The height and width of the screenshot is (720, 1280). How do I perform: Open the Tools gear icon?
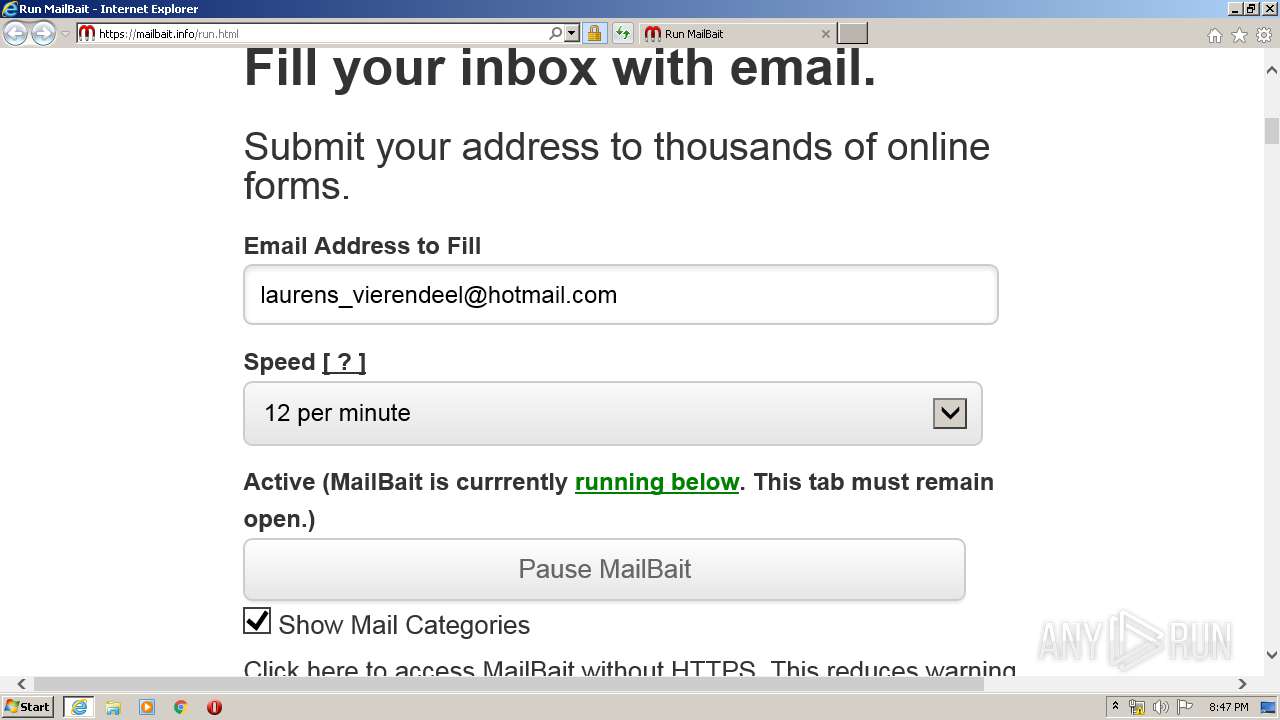click(x=1264, y=36)
